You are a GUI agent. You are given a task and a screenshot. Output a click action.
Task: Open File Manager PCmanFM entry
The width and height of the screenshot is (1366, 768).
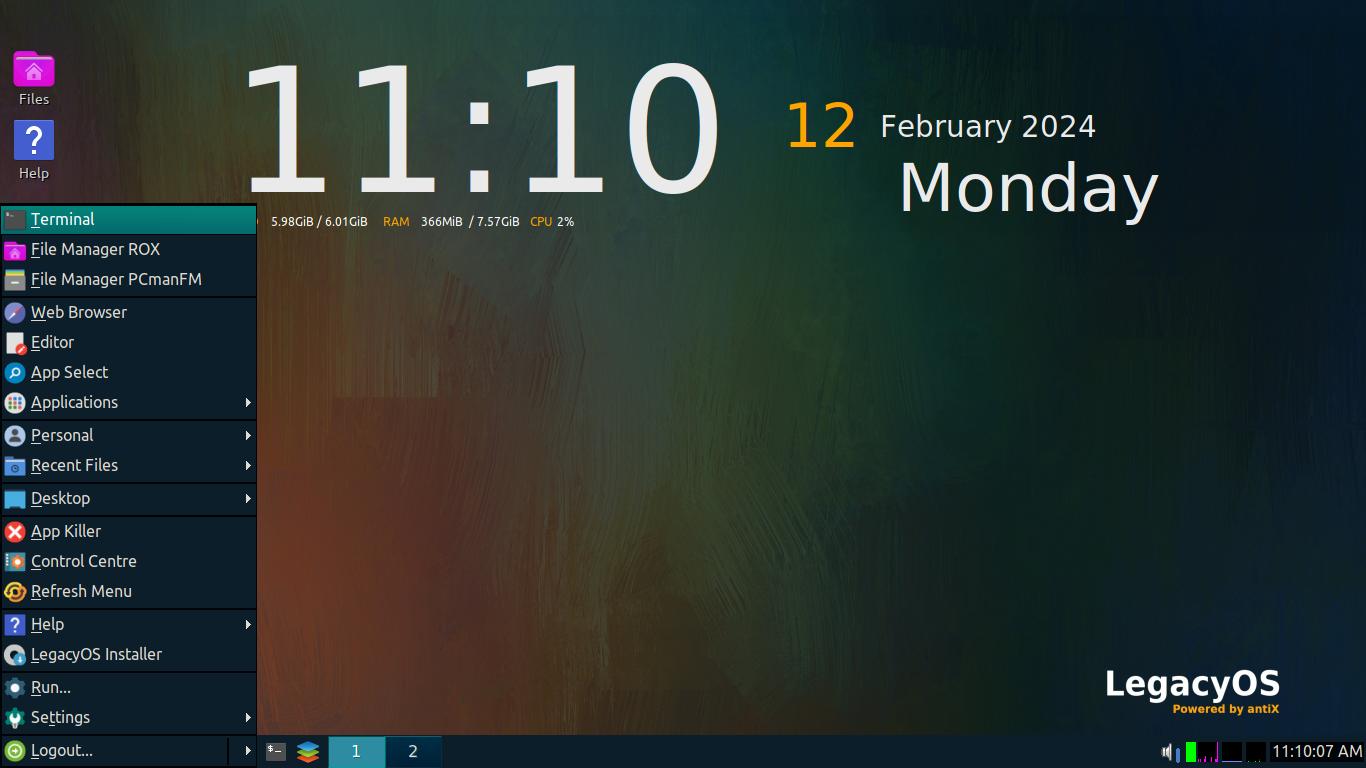[x=129, y=279]
